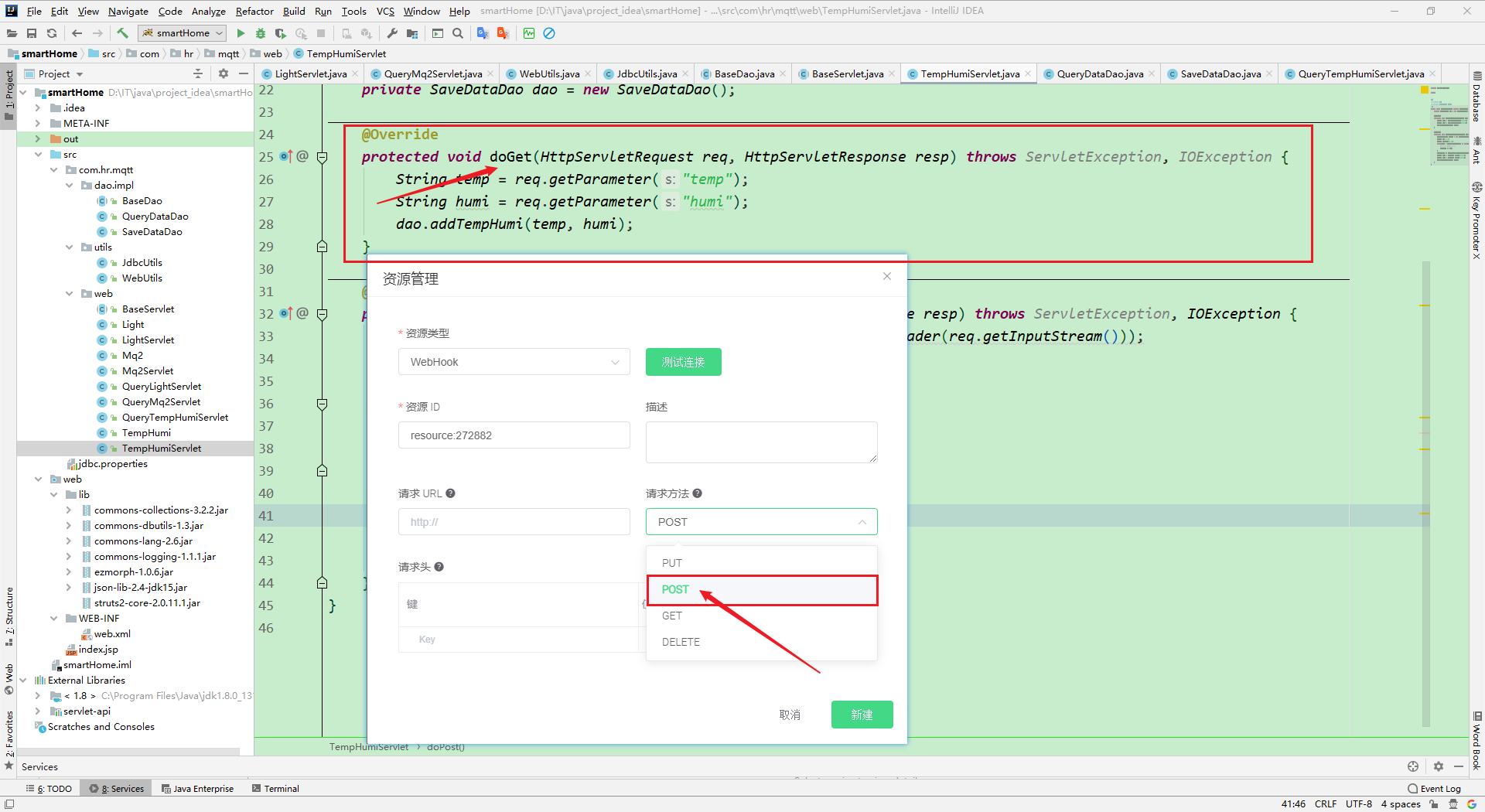Click the 测试连接 button
This screenshot has height=812, width=1485.
point(683,361)
